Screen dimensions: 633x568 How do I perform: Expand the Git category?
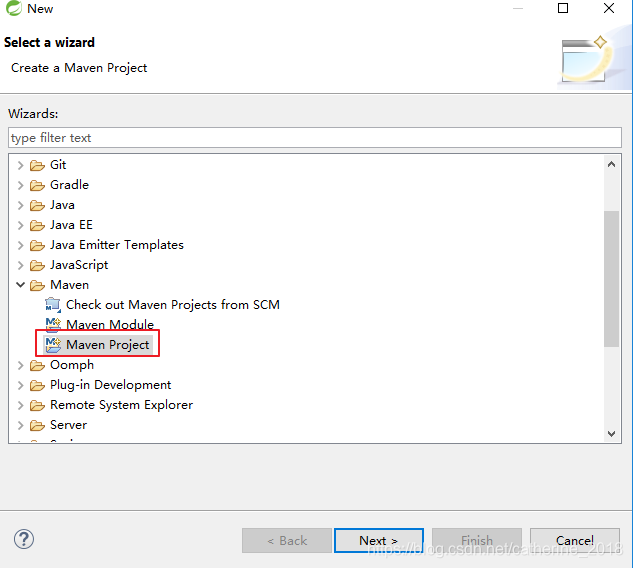pyautogui.click(x=21, y=165)
